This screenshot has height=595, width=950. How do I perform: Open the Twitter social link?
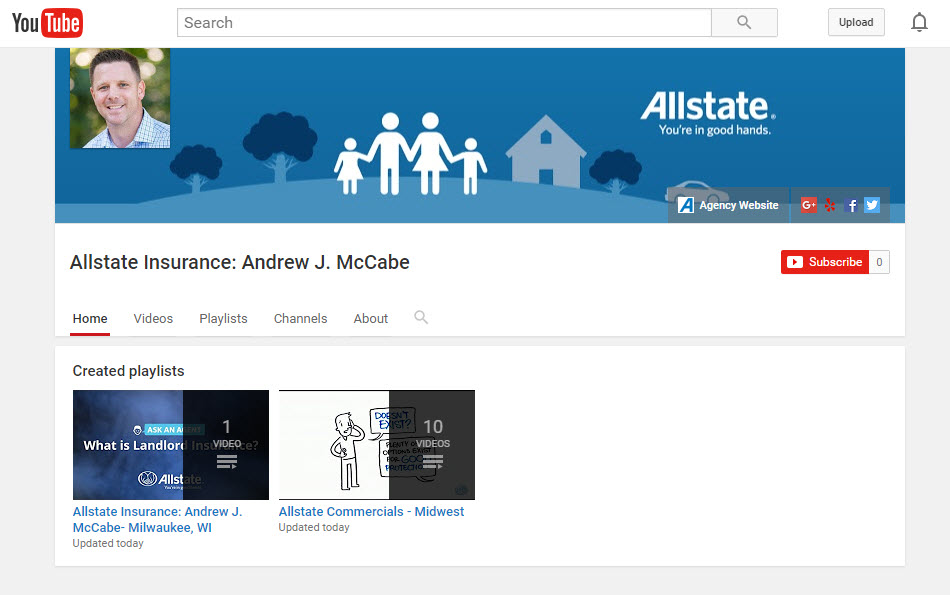872,205
